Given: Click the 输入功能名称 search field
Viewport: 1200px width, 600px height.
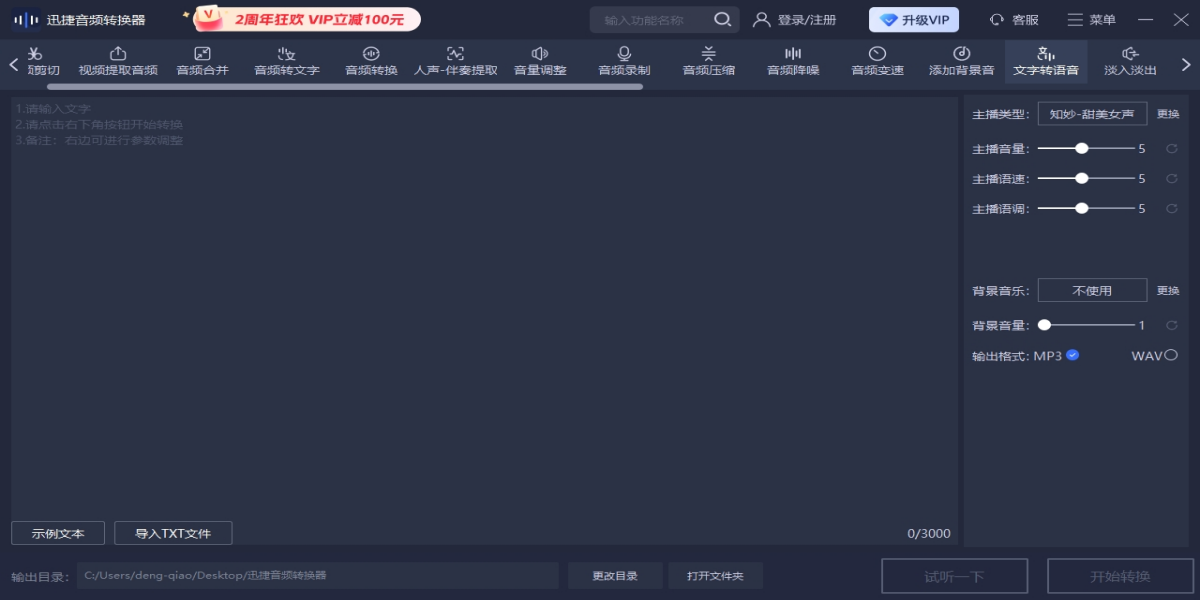Looking at the screenshot, I should point(655,20).
